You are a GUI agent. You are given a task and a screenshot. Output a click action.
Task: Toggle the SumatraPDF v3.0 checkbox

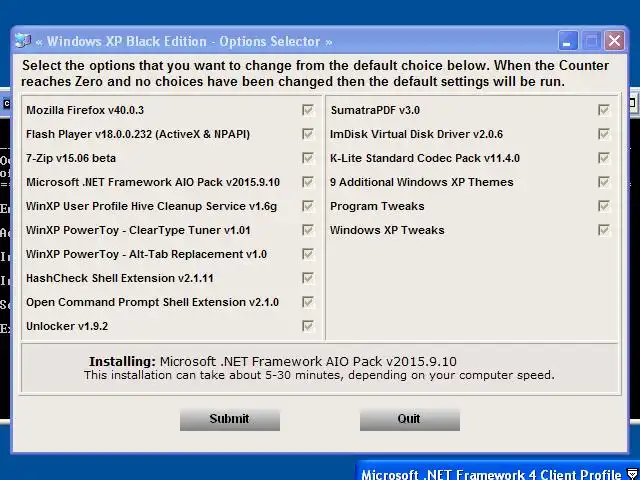604,110
